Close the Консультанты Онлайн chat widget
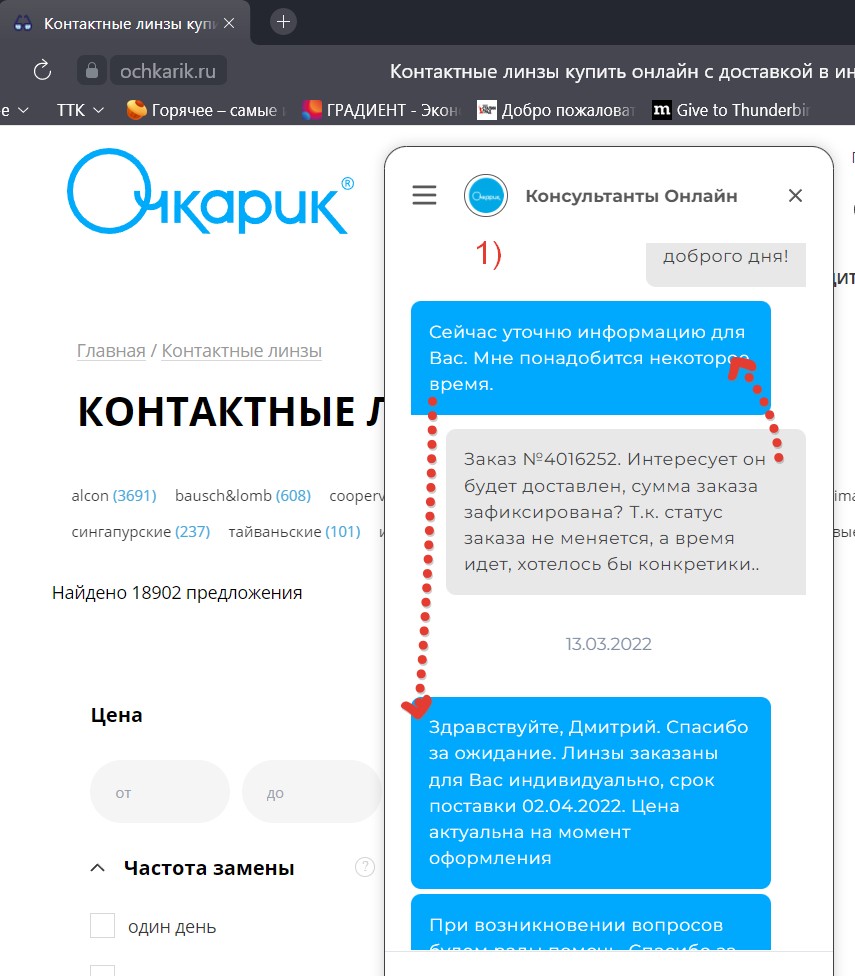Viewport: 855px width, 976px height. 795,195
